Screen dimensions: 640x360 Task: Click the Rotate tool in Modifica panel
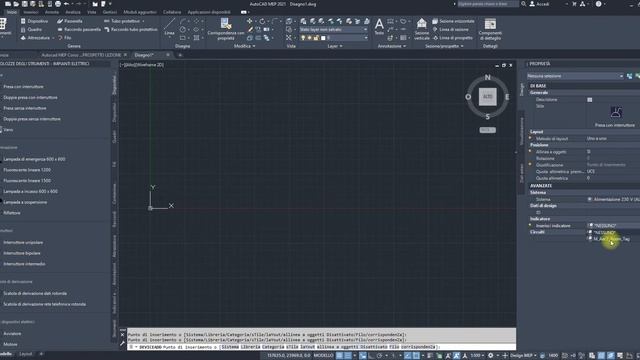point(262,21)
